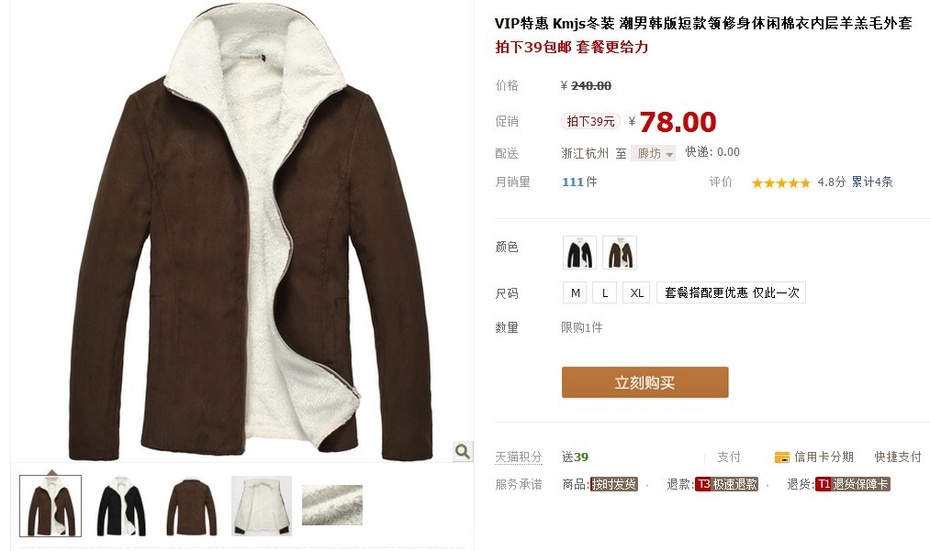
Task: Select size M option
Action: click(575, 293)
